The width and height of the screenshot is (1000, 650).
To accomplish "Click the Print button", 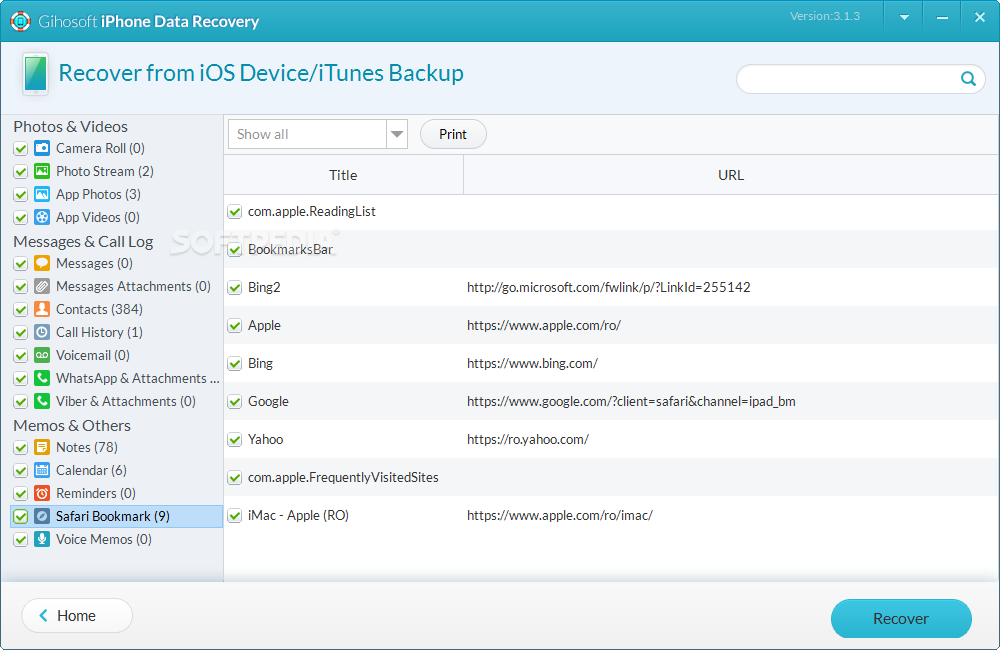I will pos(453,134).
